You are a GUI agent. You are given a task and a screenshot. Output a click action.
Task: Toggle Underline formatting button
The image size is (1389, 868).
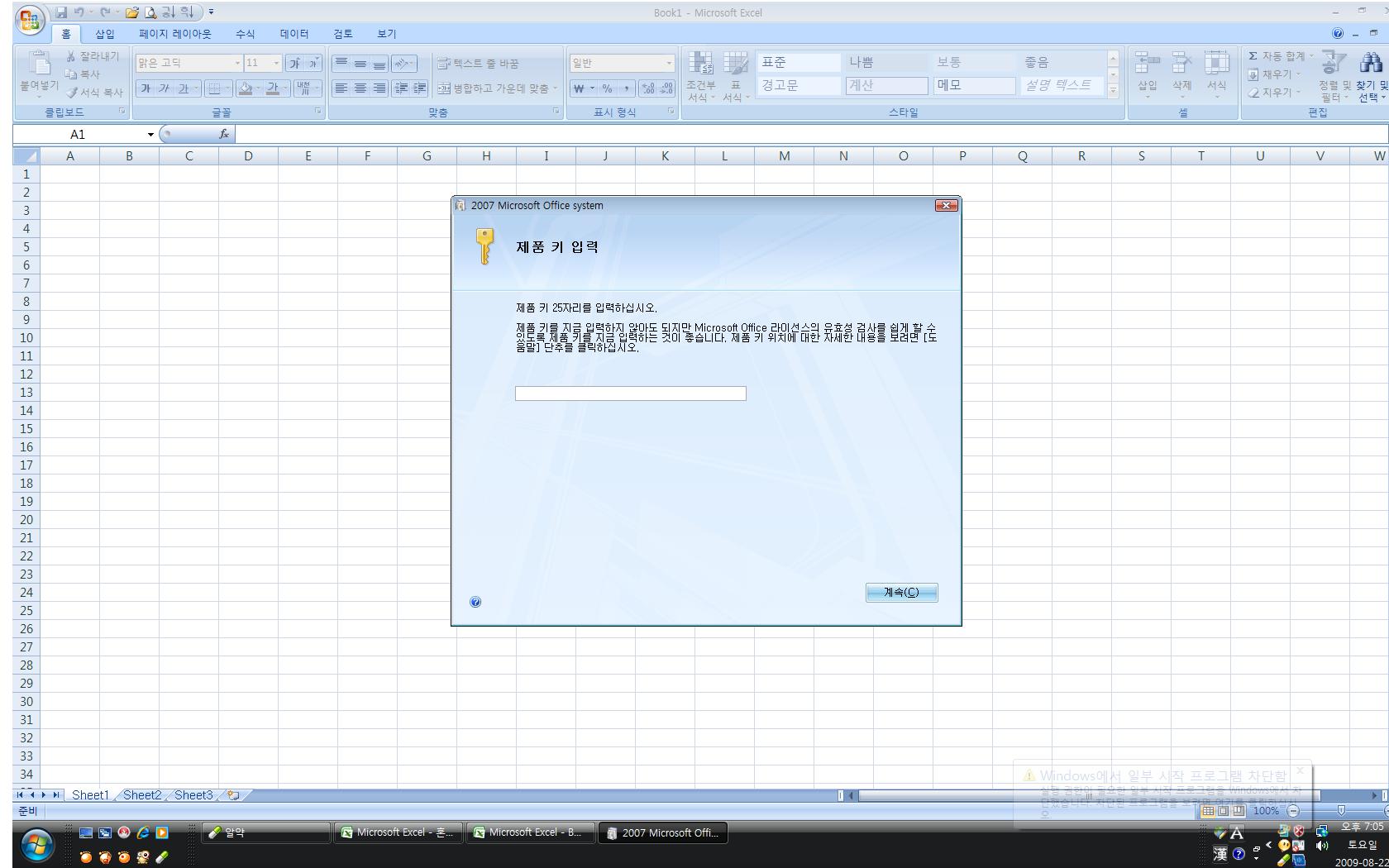[x=184, y=88]
